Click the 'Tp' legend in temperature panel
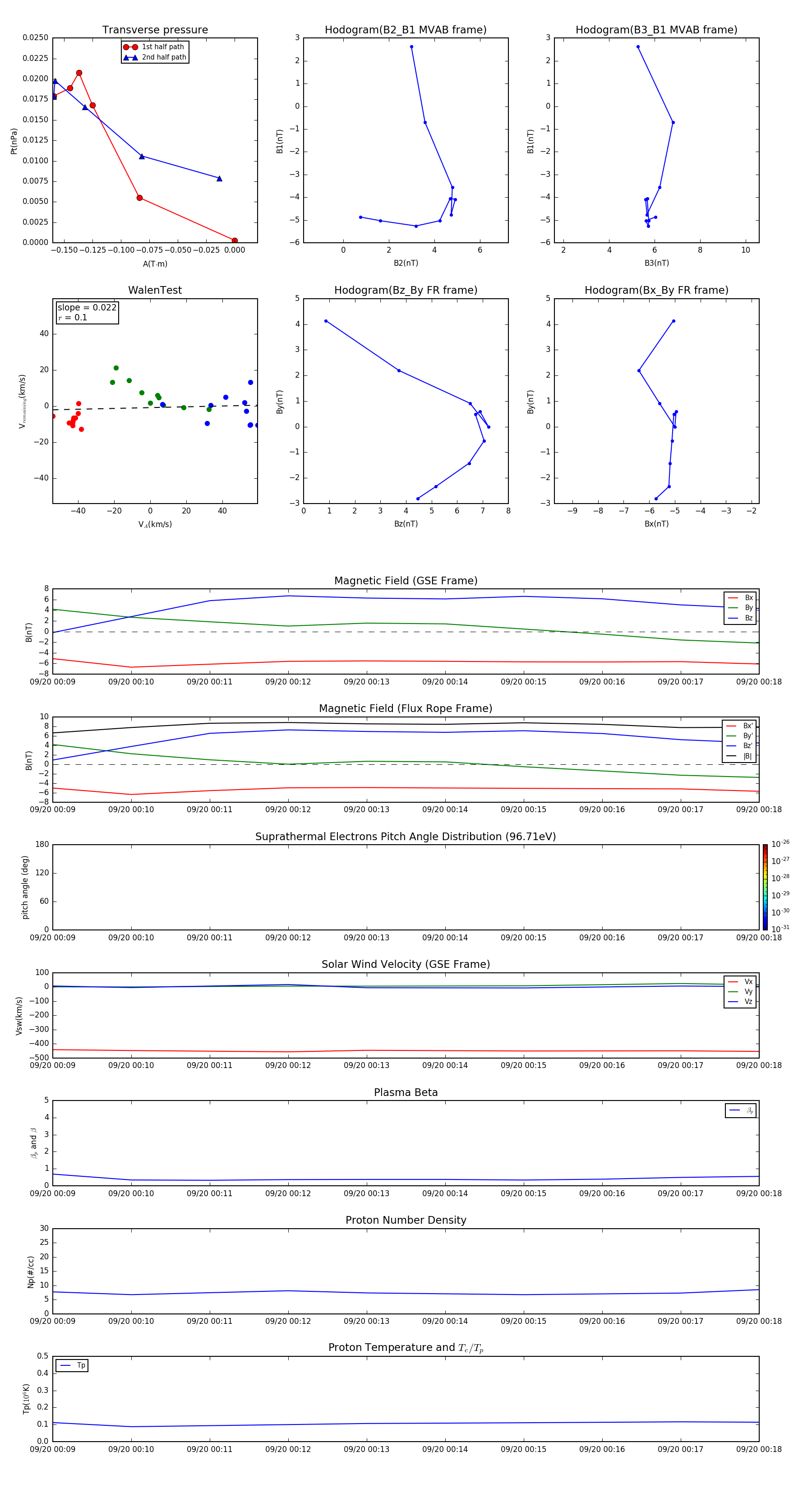812x1489 pixels. (72, 1365)
